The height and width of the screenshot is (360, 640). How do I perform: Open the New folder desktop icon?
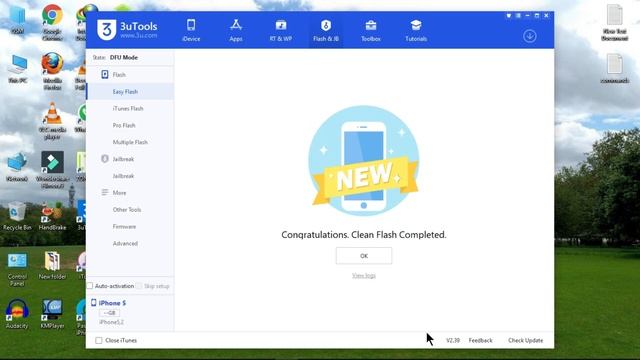(x=52, y=266)
